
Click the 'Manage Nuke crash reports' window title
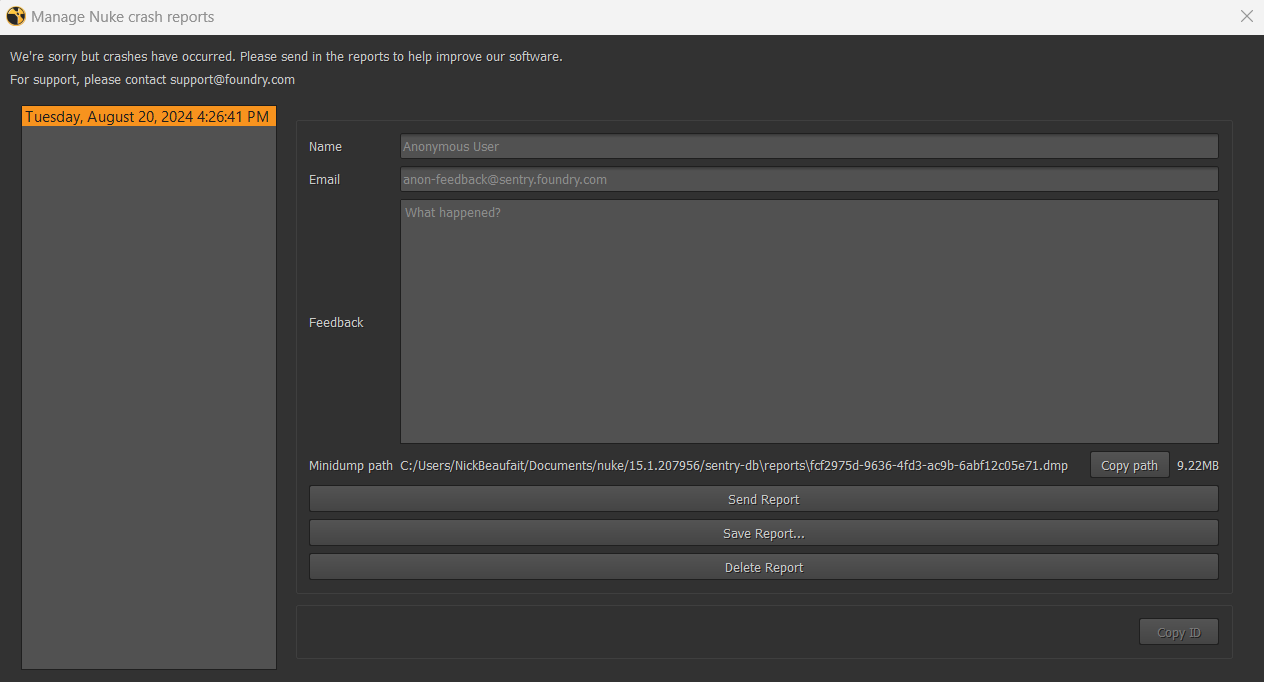tap(122, 17)
